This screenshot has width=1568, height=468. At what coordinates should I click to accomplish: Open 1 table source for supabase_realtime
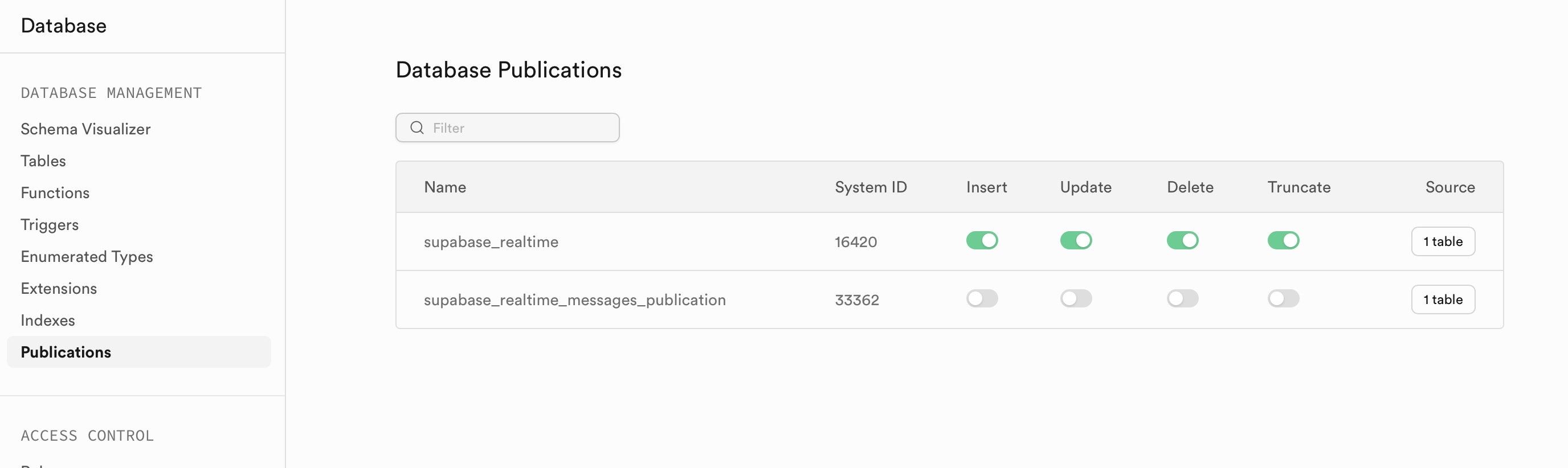pos(1443,241)
